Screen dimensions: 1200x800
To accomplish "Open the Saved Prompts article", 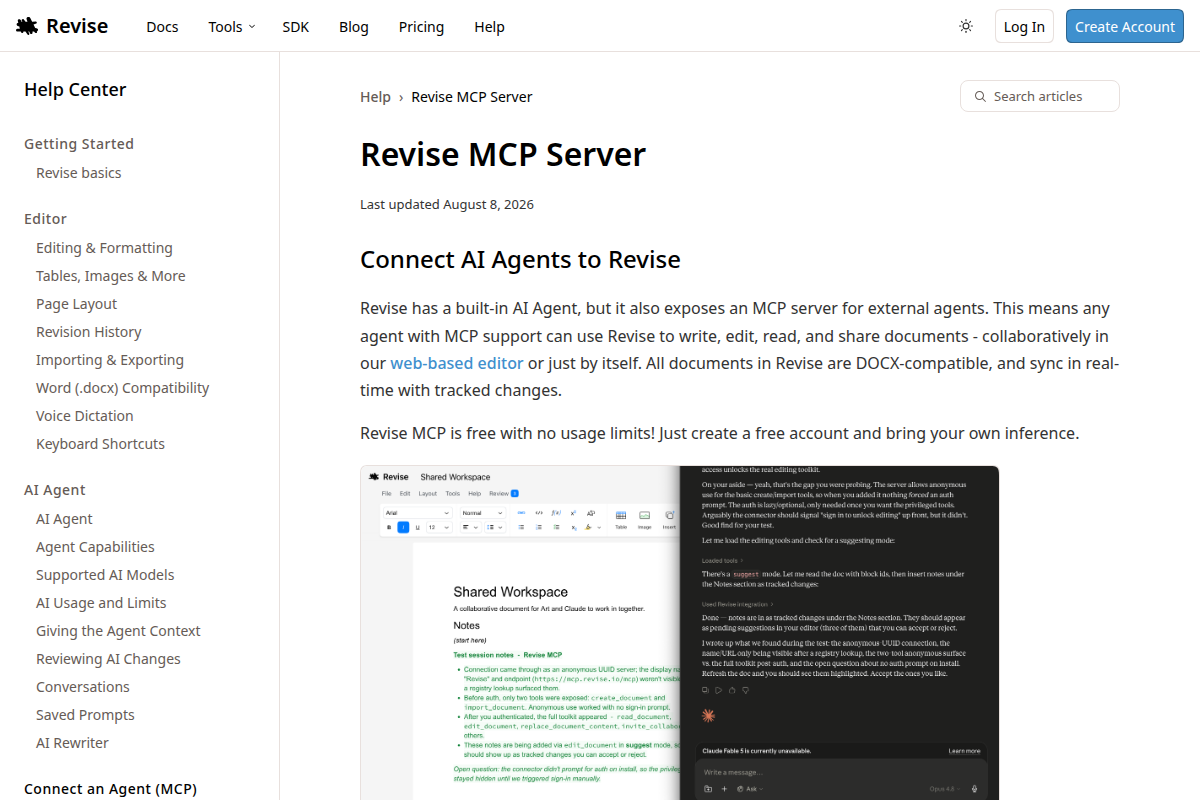I will pos(85,715).
